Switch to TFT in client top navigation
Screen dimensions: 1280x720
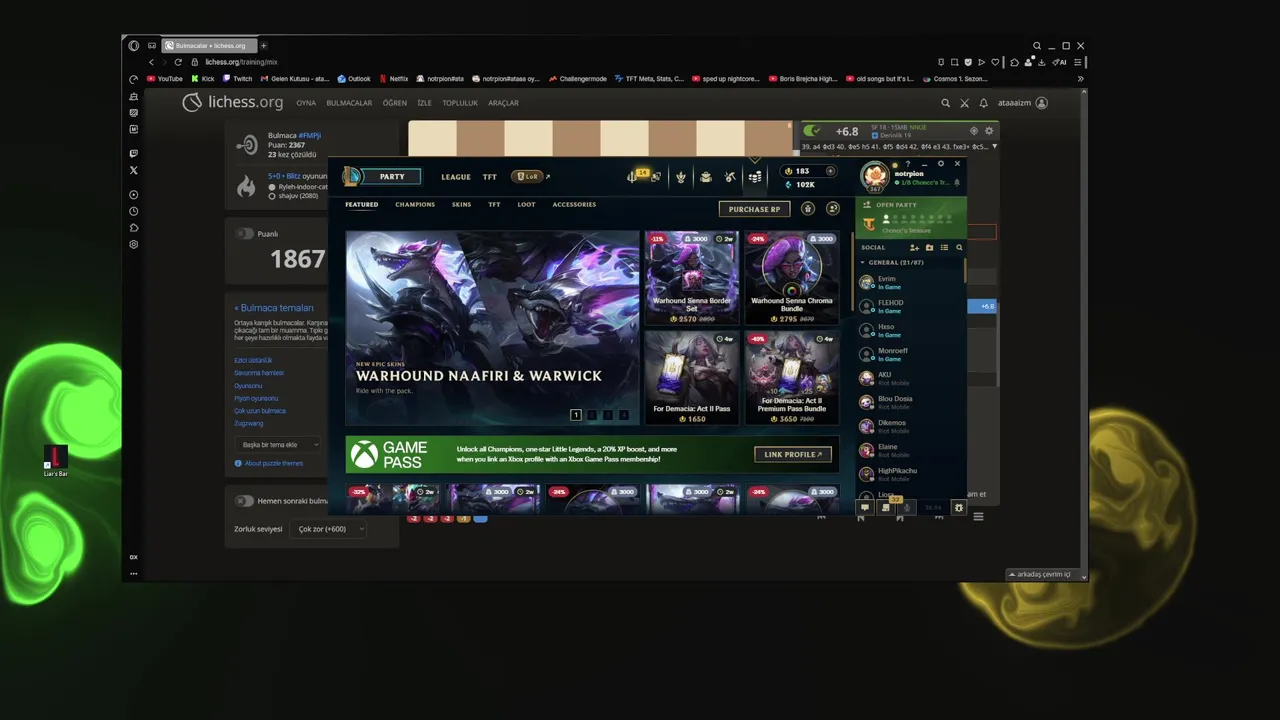pyautogui.click(x=490, y=177)
